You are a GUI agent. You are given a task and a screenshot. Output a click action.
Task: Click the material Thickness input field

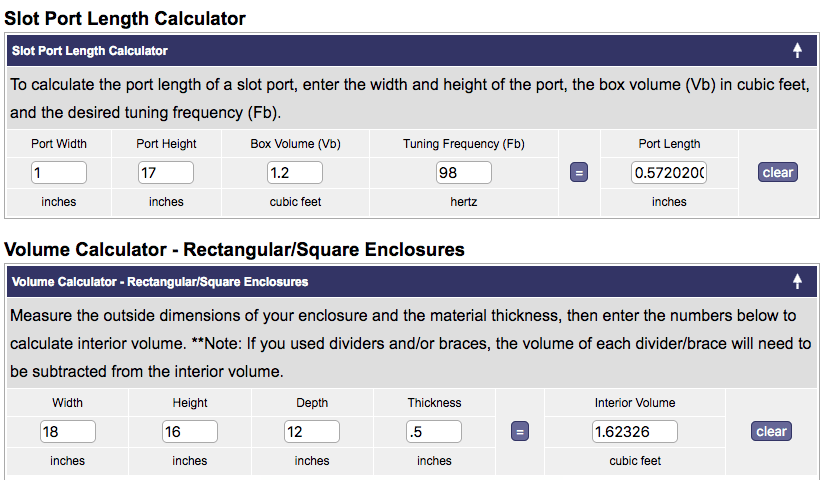[433, 432]
